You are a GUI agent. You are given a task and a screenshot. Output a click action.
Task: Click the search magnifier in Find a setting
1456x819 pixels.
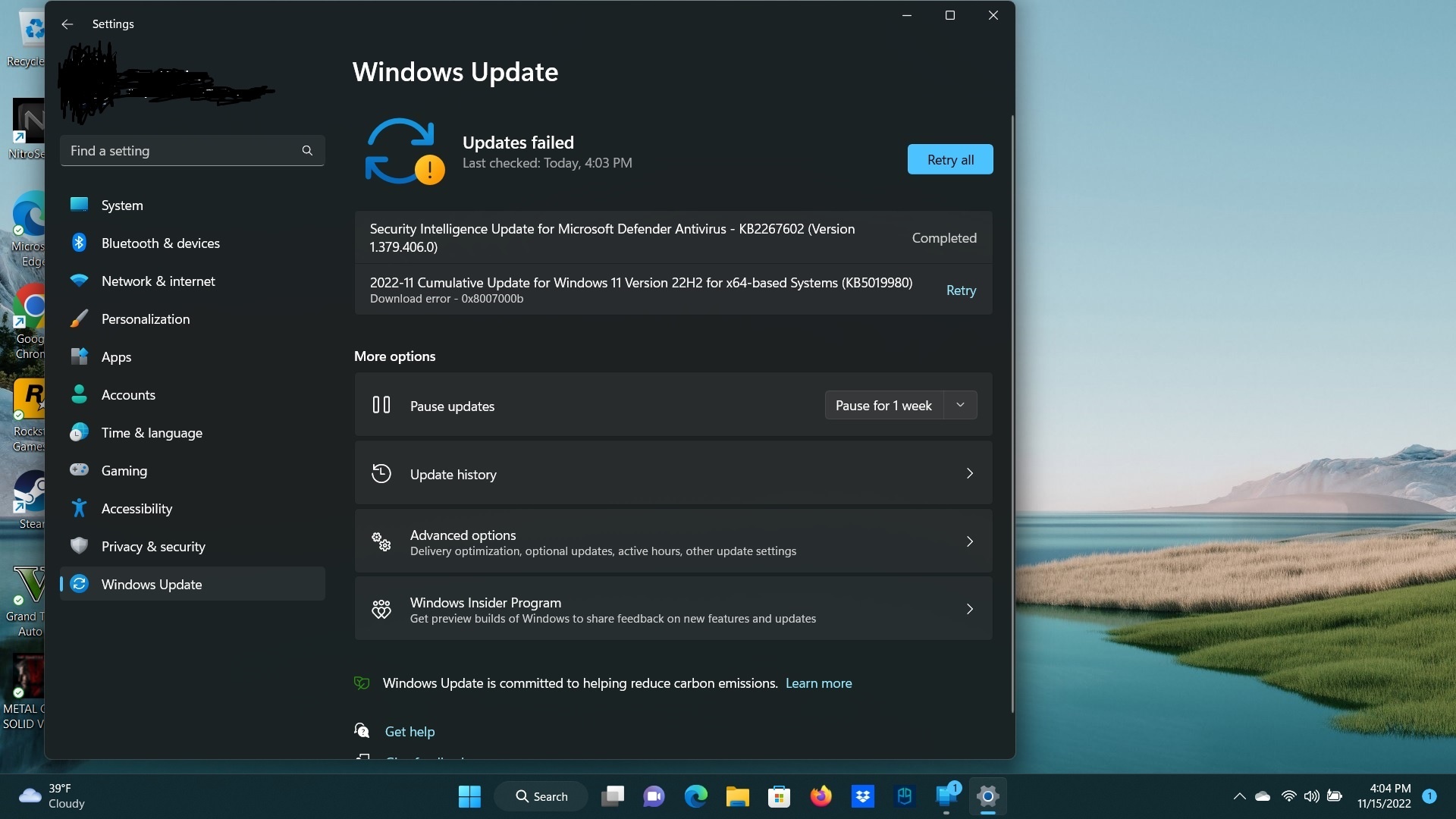[x=306, y=150]
